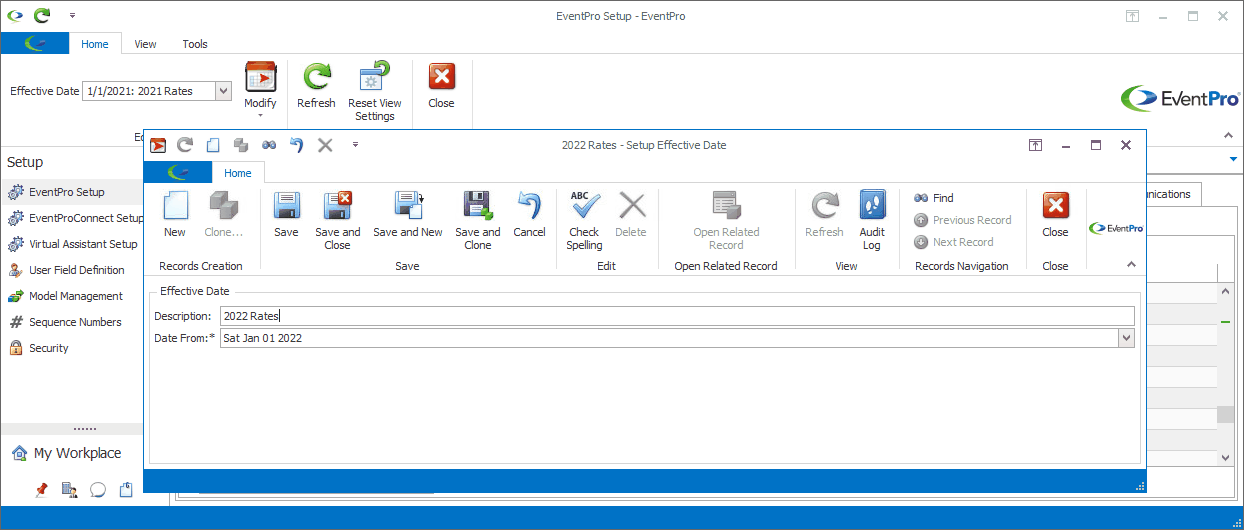Click refresh icon in dialog quick access toolbar
1244x530 pixels.
click(x=185, y=145)
